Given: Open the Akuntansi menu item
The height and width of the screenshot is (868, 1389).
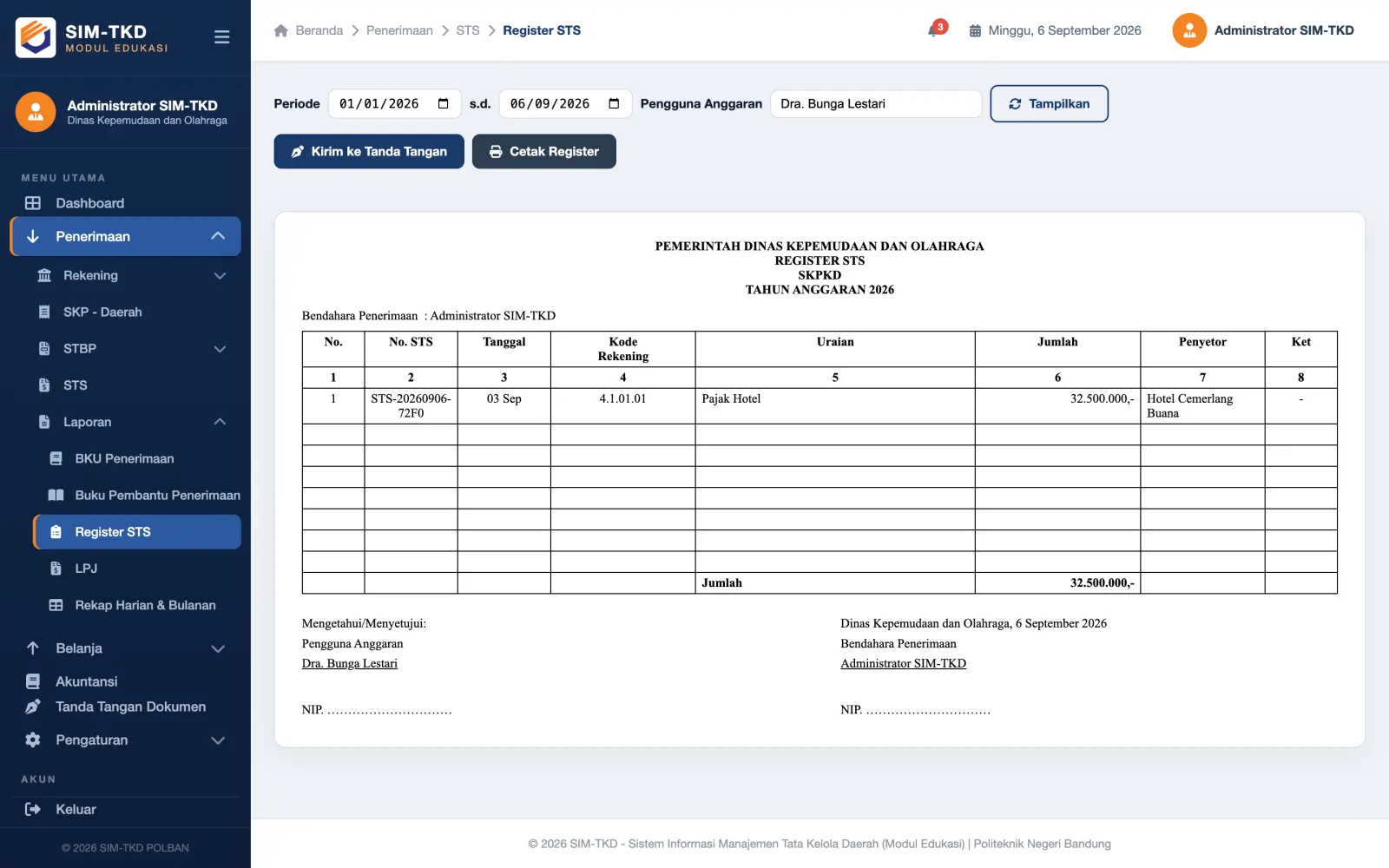Looking at the screenshot, I should [x=125, y=681].
